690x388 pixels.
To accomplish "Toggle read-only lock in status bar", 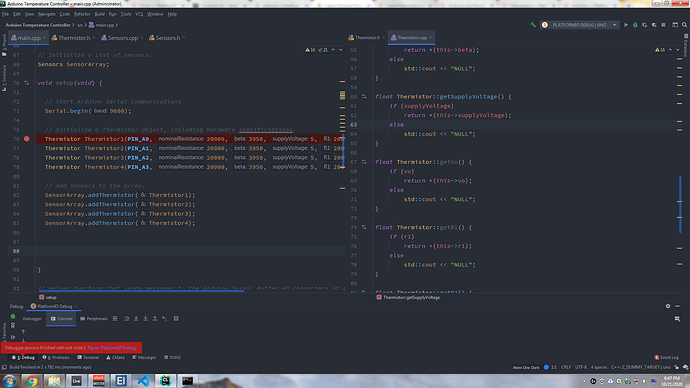I will point(677,367).
